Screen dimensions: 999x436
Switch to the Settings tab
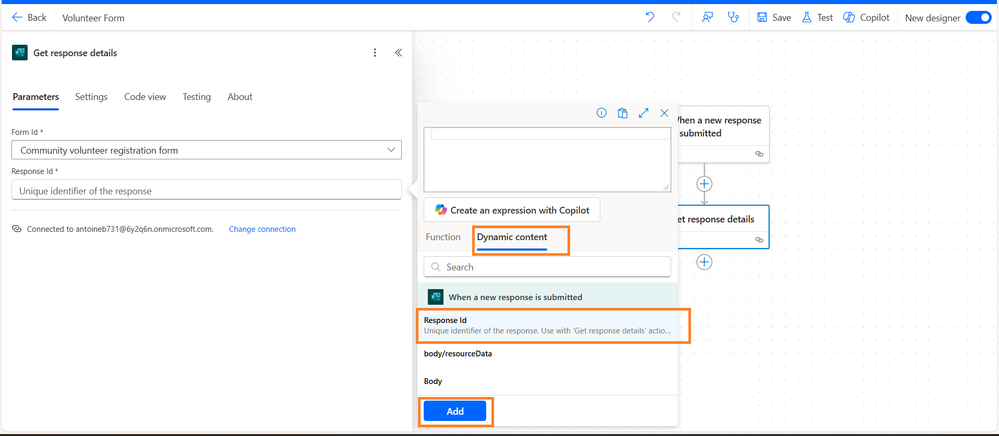(x=91, y=97)
